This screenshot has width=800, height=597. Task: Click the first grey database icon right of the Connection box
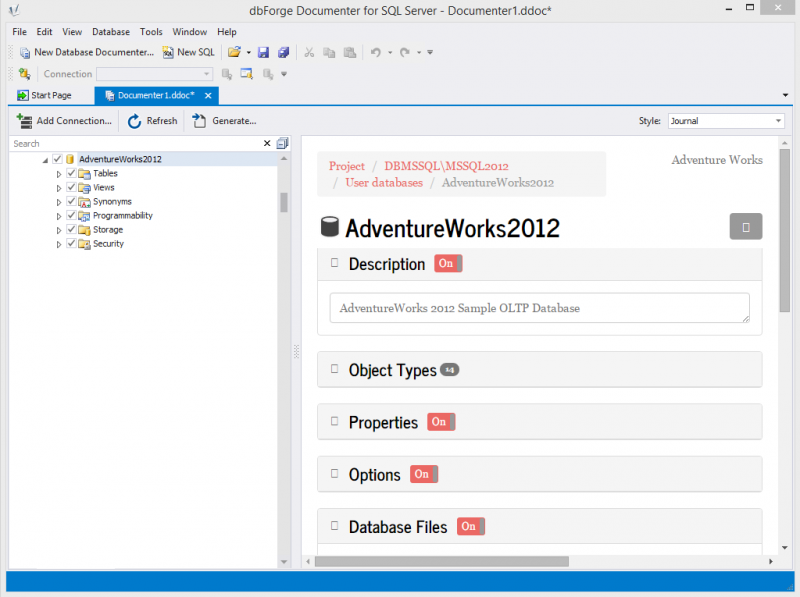click(x=227, y=74)
